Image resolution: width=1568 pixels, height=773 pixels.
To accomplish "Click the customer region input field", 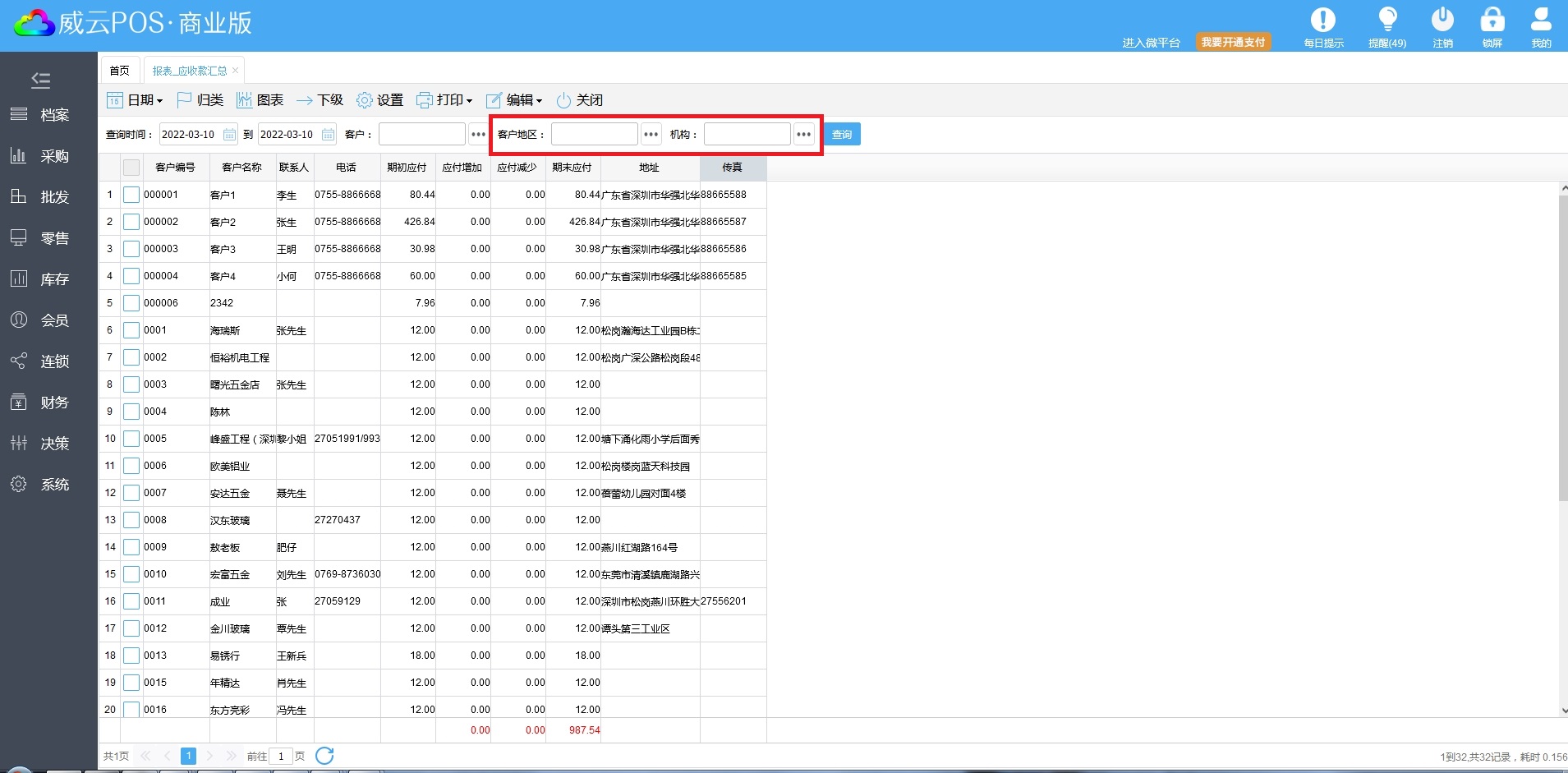I will pos(594,135).
